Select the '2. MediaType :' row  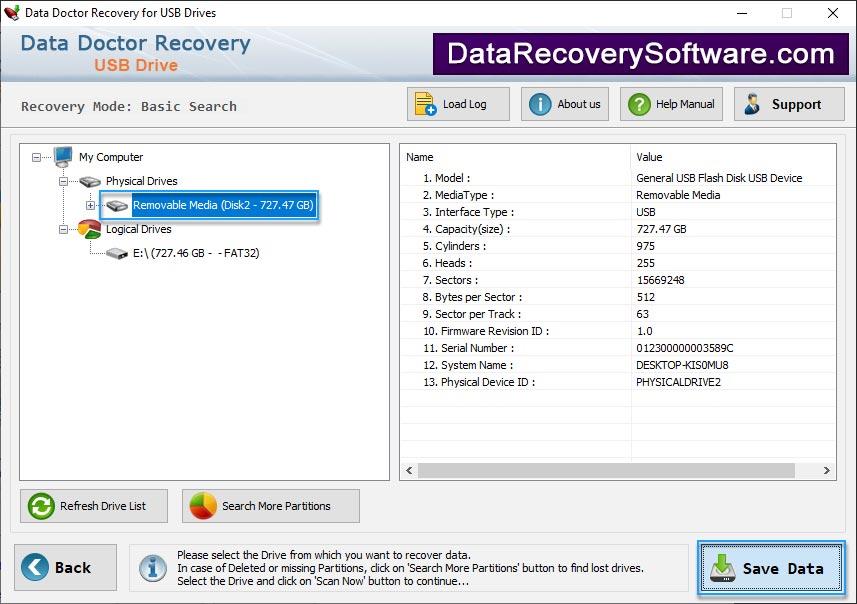618,195
